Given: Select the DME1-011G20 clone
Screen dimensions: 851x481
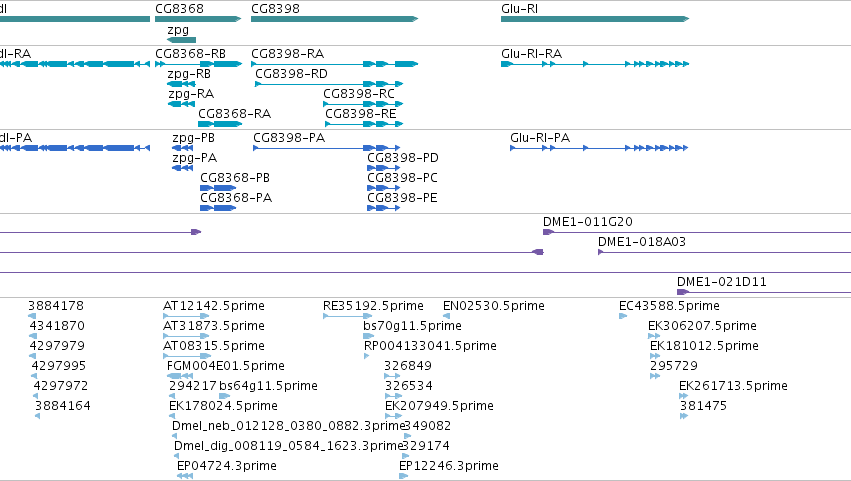Looking at the screenshot, I should [697, 232].
